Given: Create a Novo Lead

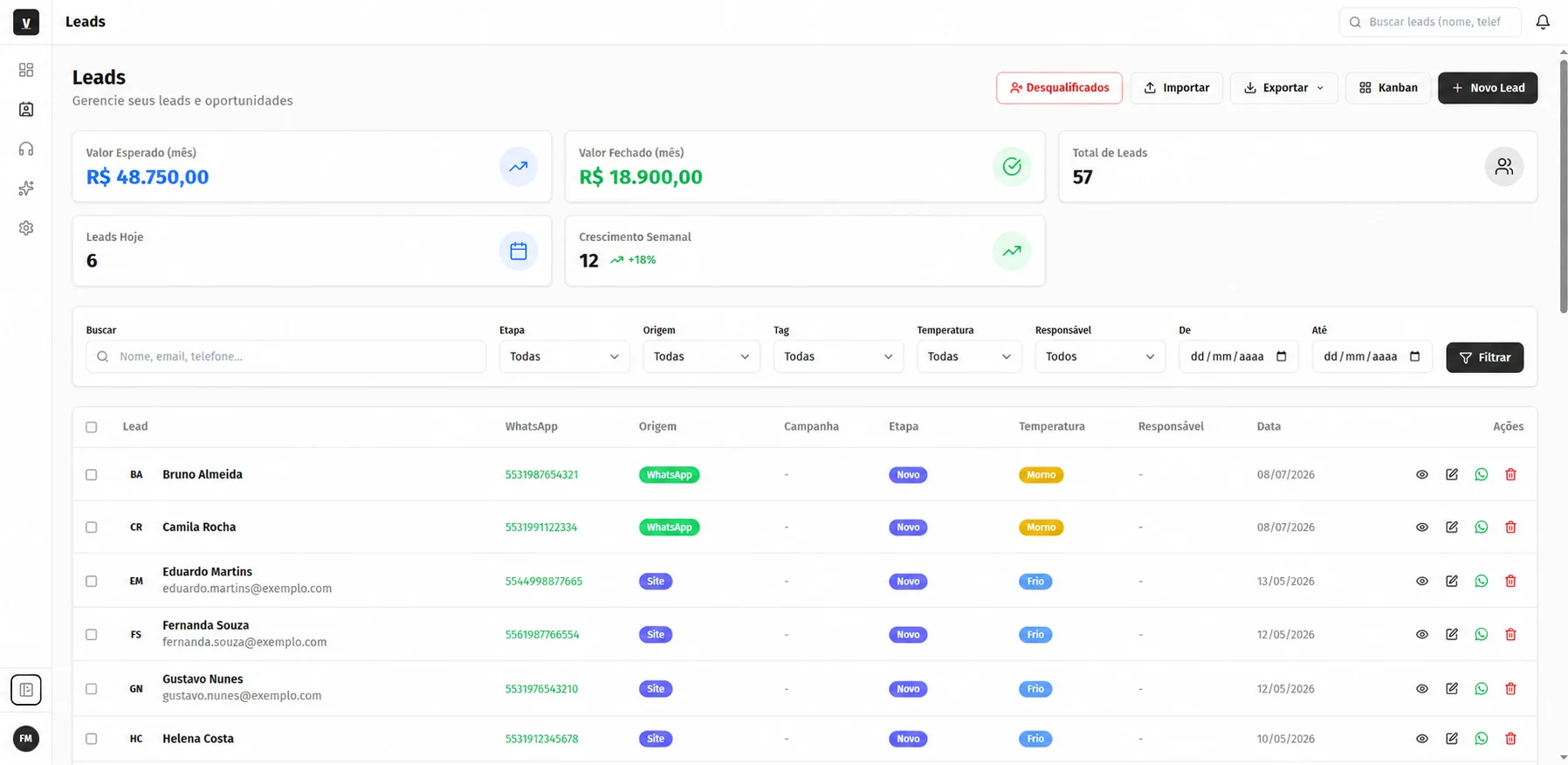Looking at the screenshot, I should point(1488,88).
